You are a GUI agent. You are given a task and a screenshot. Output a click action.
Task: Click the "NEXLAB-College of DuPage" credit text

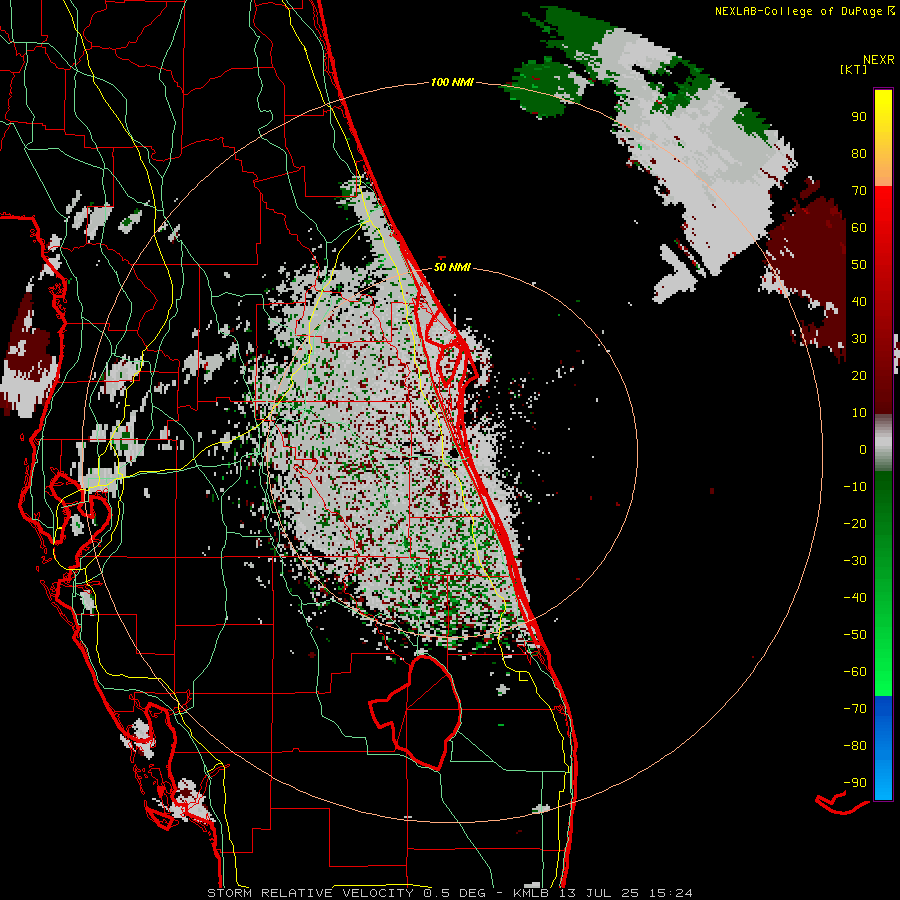coord(798,11)
